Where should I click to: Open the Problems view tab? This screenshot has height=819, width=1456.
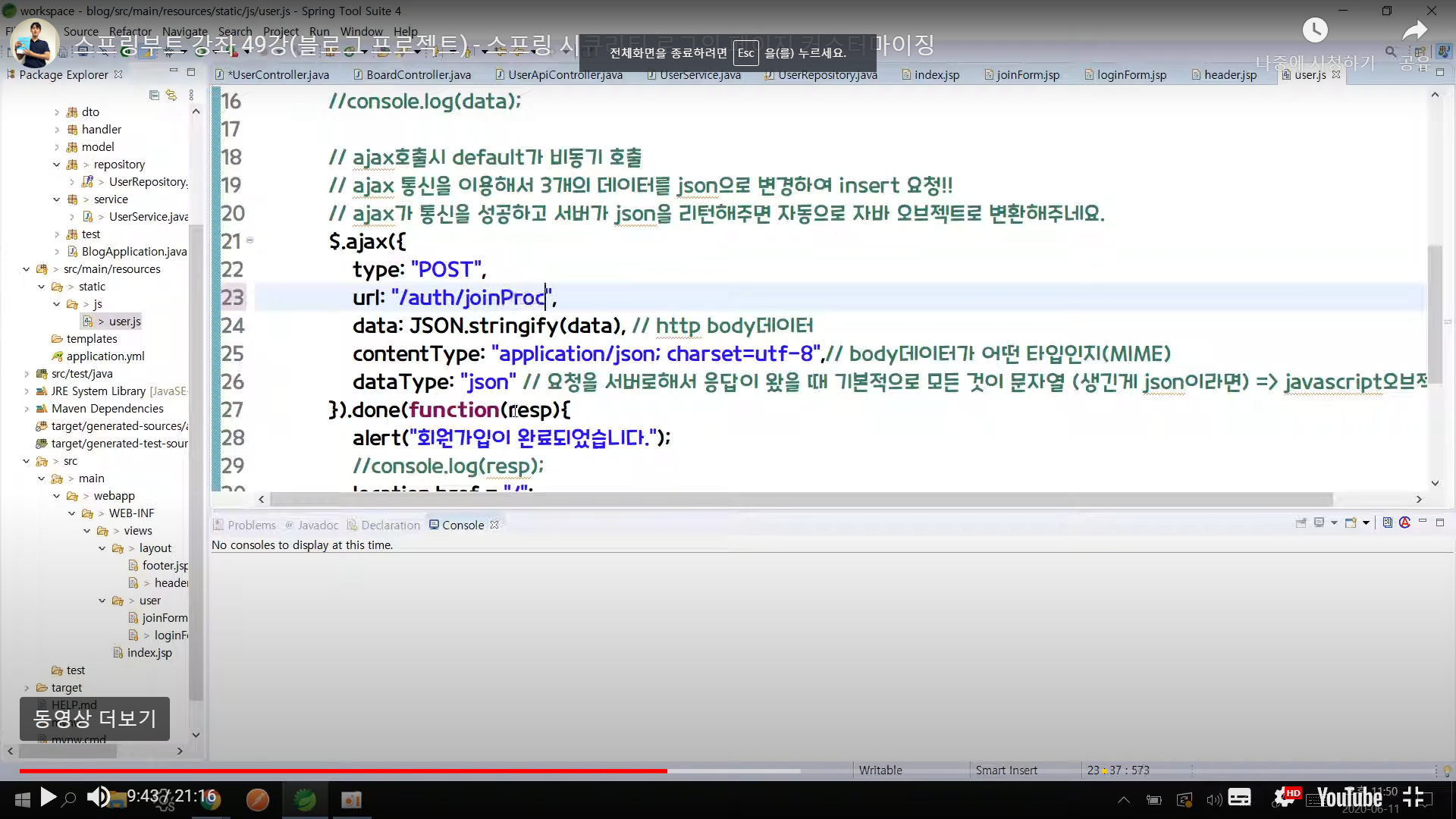251,525
